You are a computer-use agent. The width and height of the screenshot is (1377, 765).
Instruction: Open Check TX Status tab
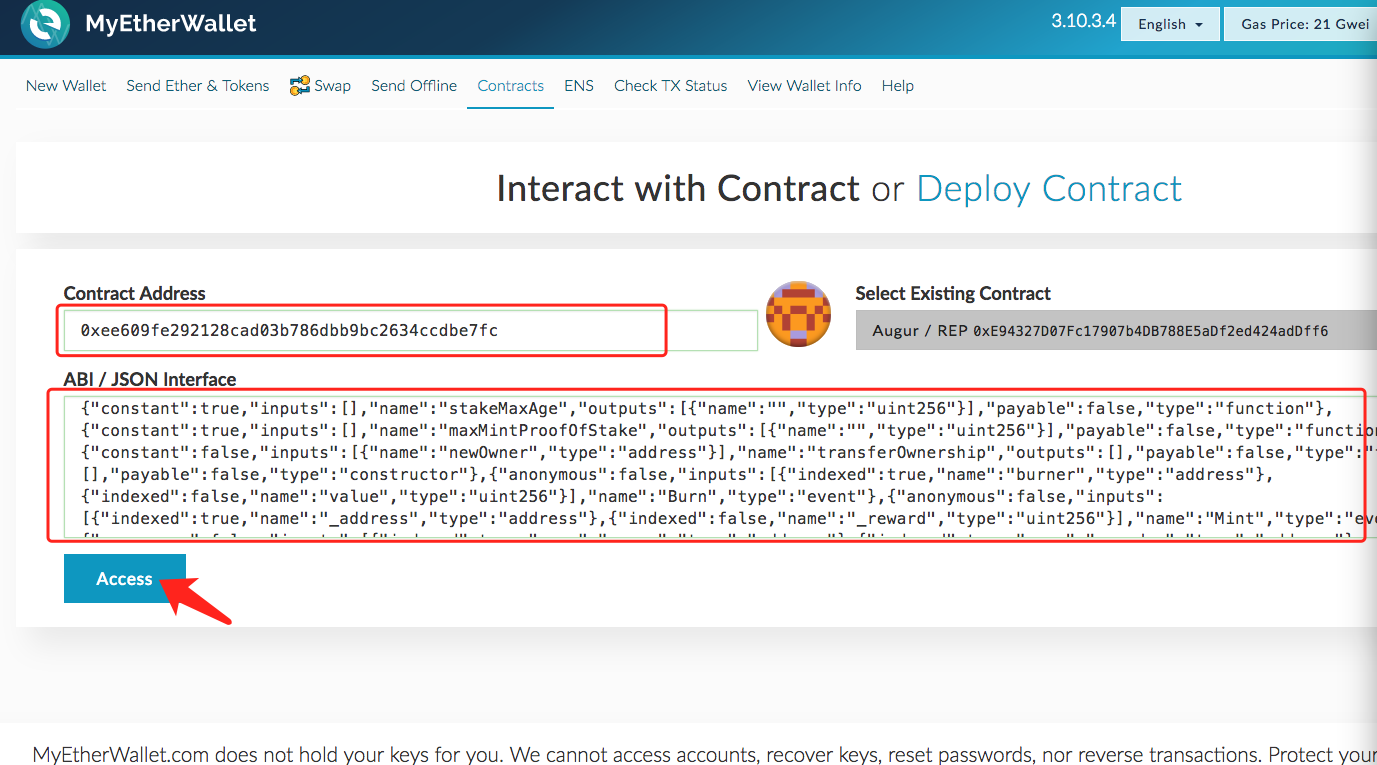[671, 86]
